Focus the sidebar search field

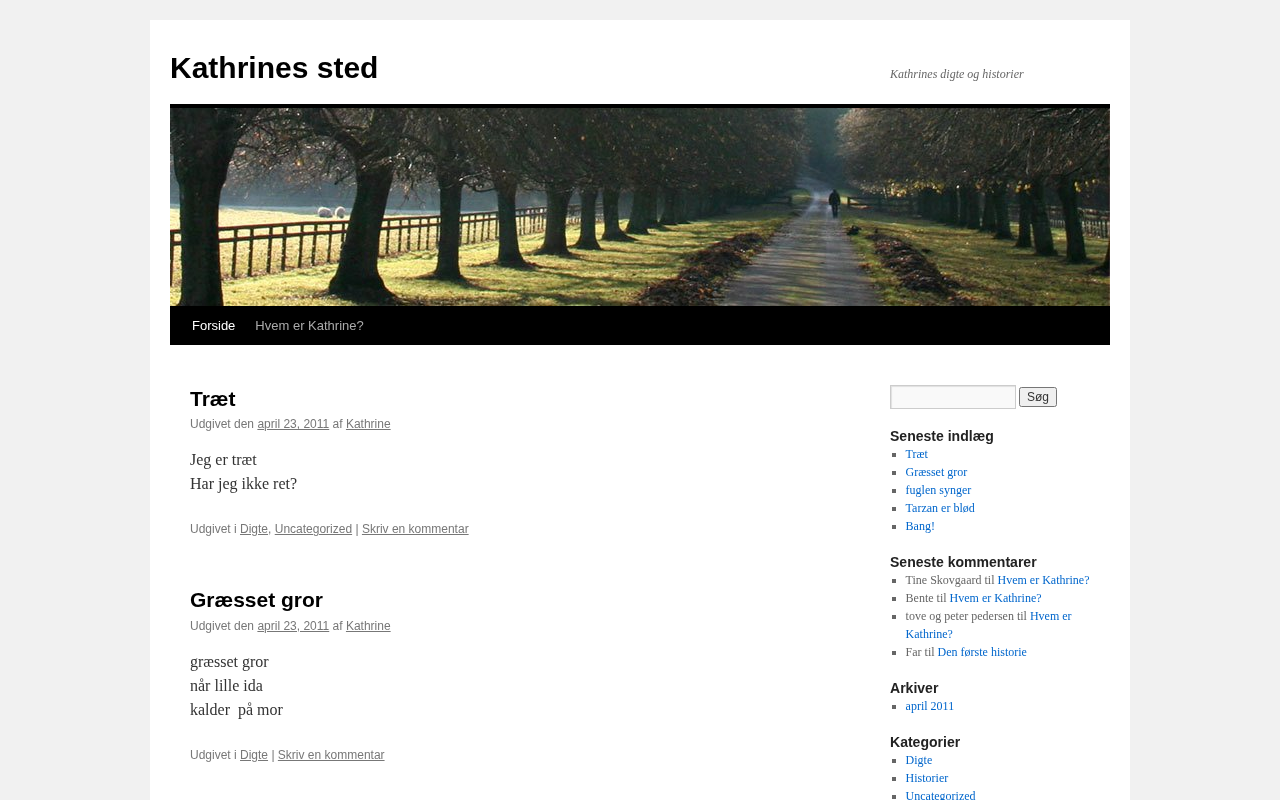[x=953, y=397]
